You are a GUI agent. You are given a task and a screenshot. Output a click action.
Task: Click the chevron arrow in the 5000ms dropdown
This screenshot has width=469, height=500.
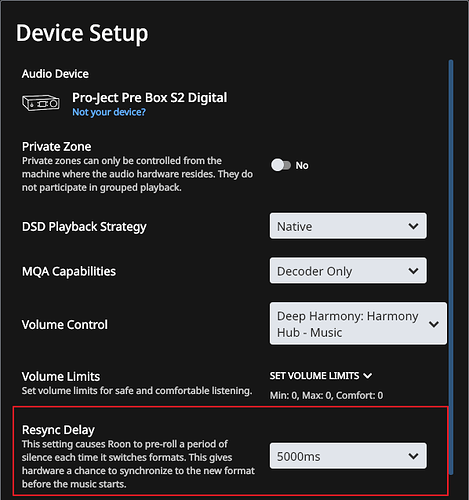pos(413,456)
